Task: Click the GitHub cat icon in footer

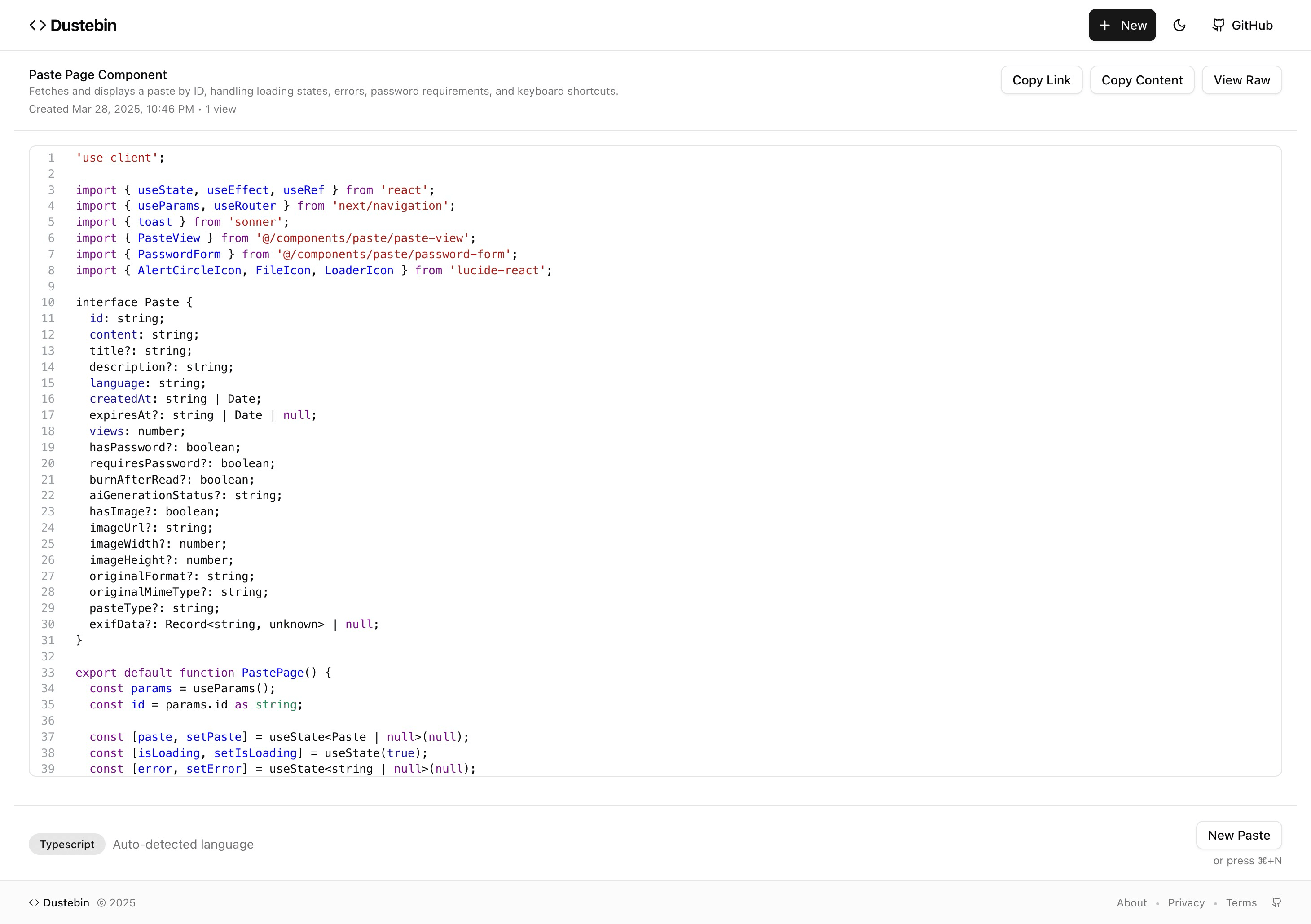Action: (1277, 902)
